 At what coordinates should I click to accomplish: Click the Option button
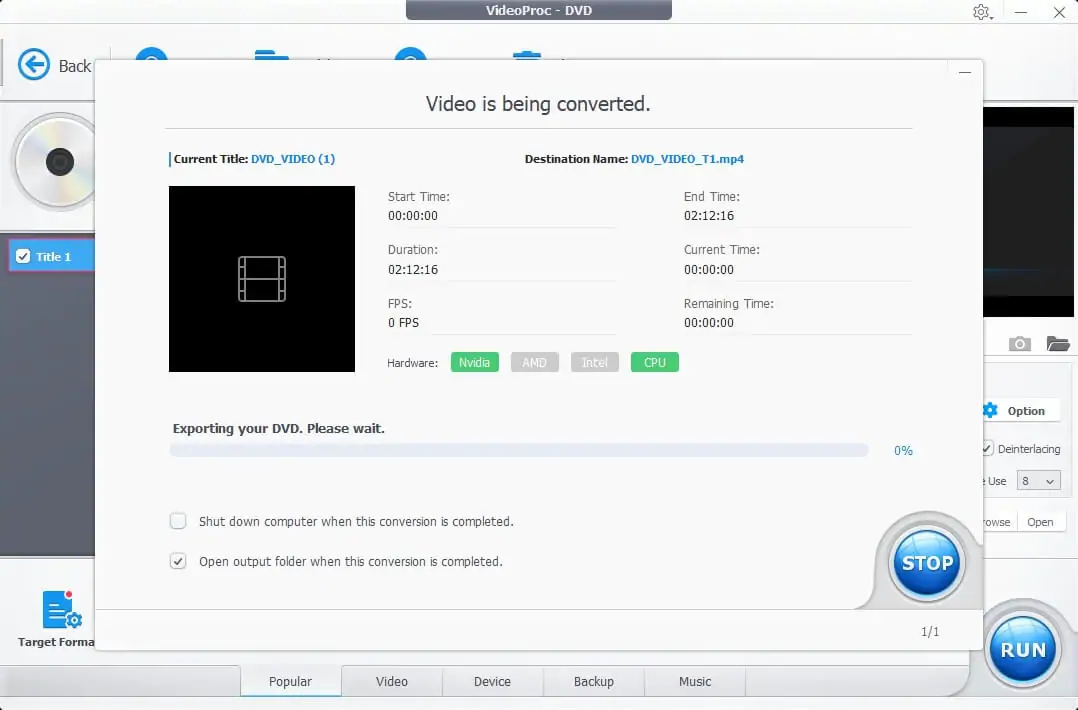(1022, 410)
